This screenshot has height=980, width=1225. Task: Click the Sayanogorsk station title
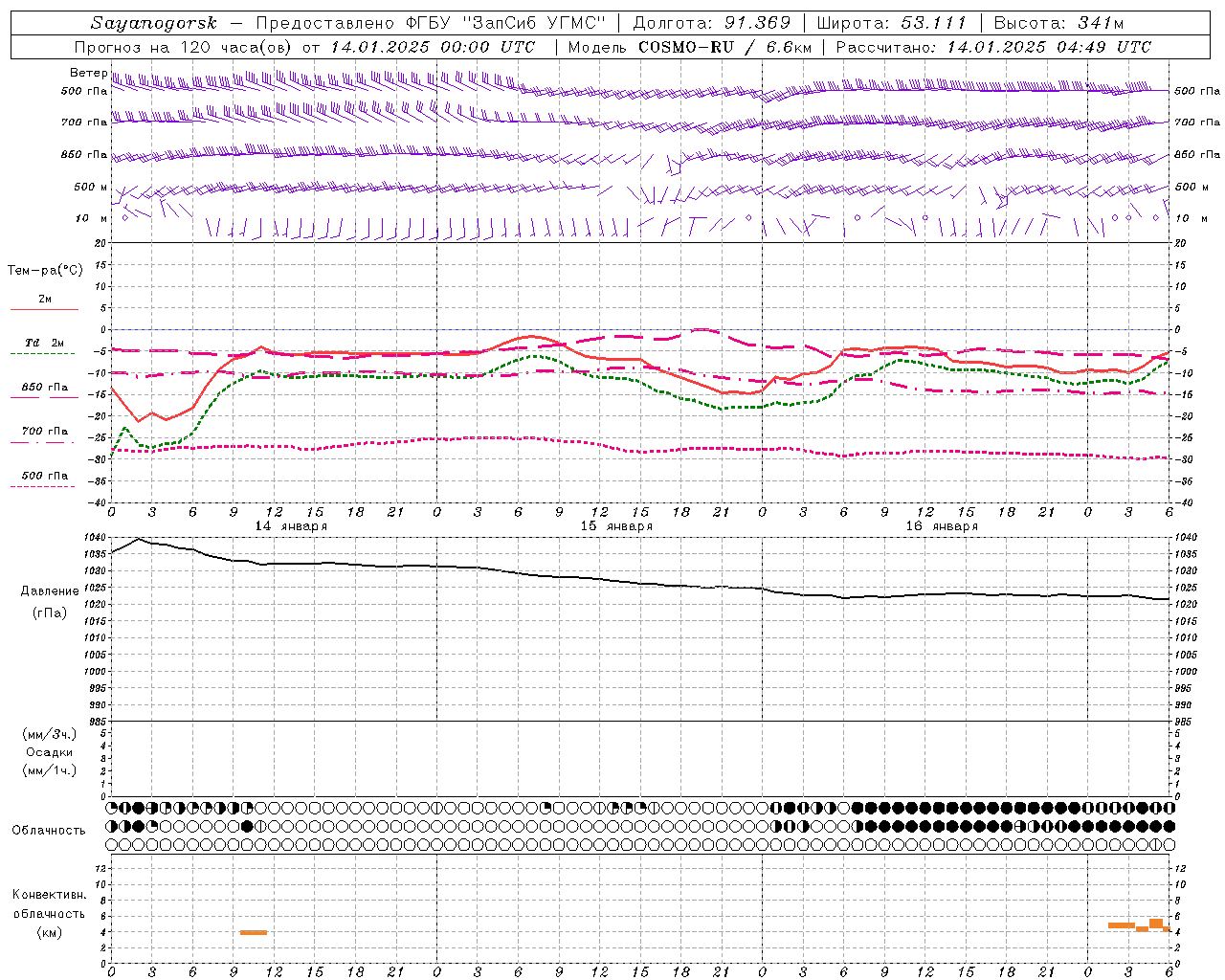153,23
